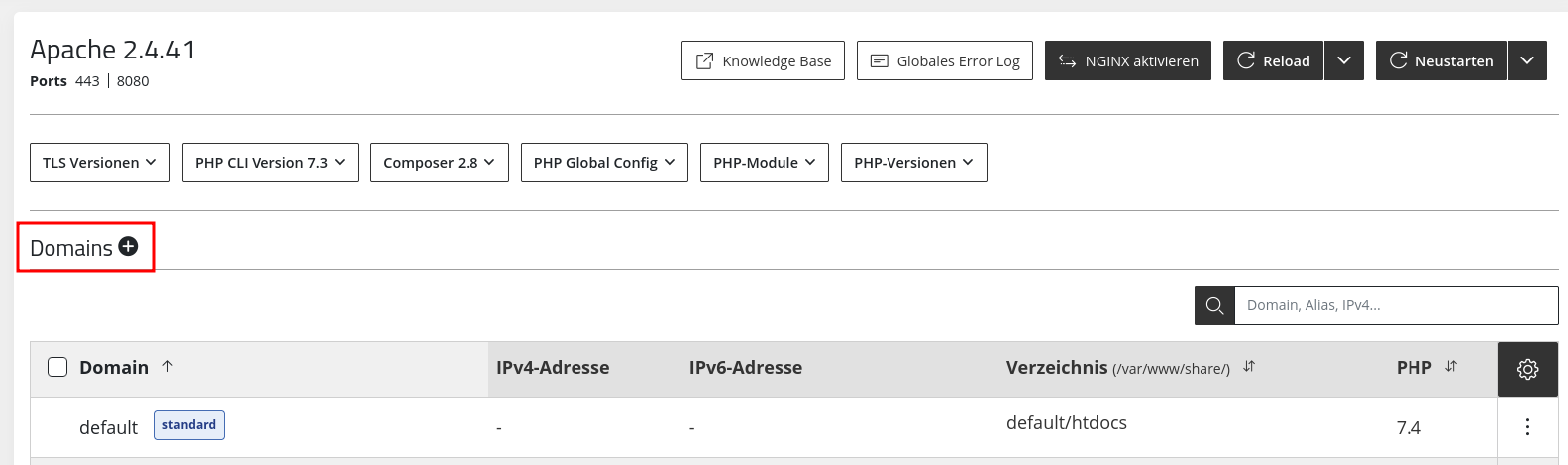Expand Neustarten options arrow
The width and height of the screenshot is (1568, 465).
[1527, 60]
